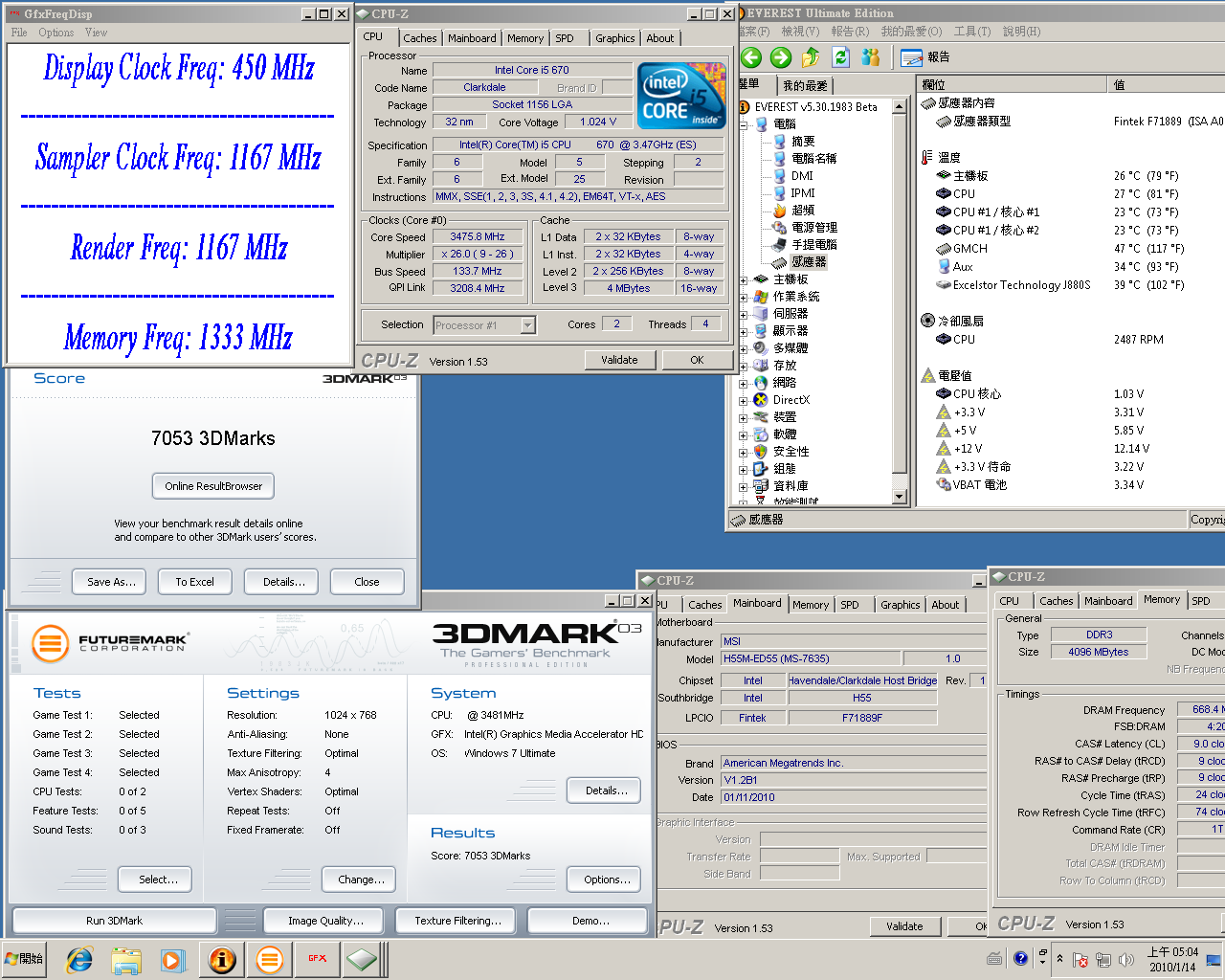
Task: Click Online ResultBrowser button in score window
Action: [x=213, y=486]
